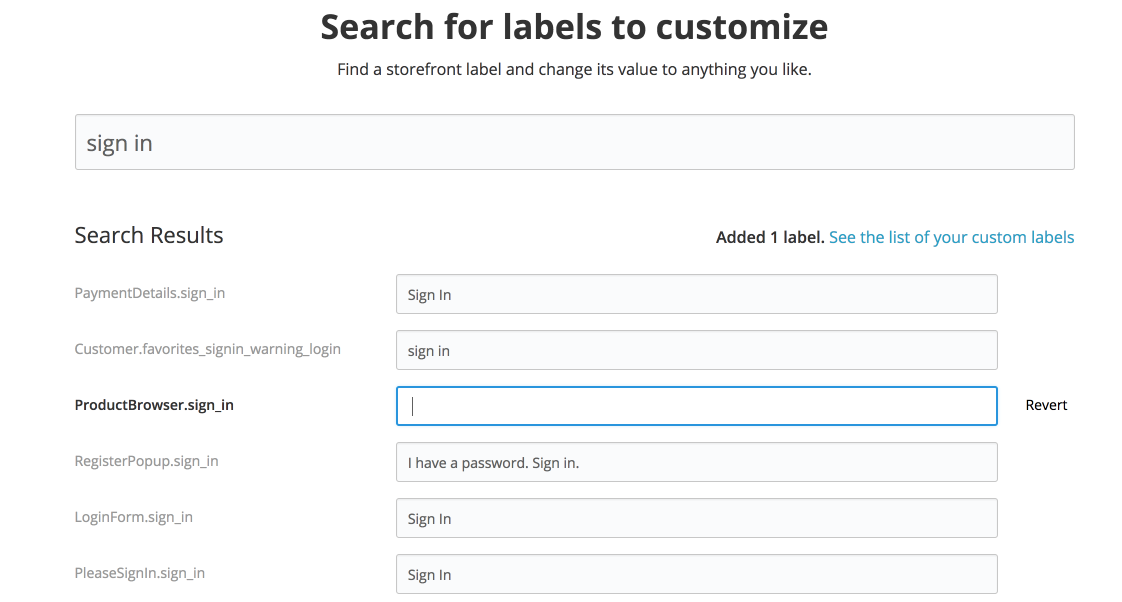Click the PleaseSignIn.sign_in value field
Screen dimensions: 1122x602
tap(696, 574)
